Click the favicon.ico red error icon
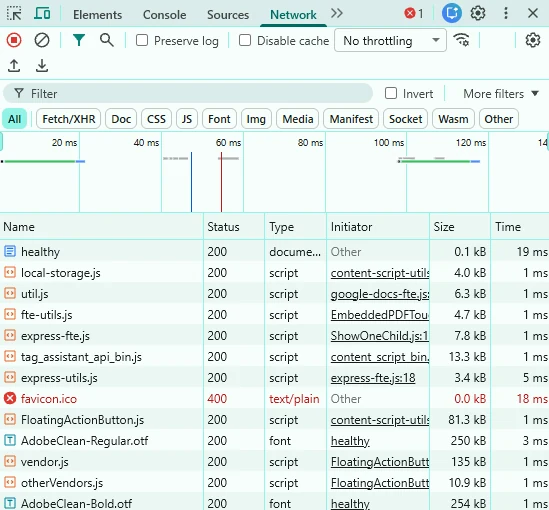 point(10,398)
